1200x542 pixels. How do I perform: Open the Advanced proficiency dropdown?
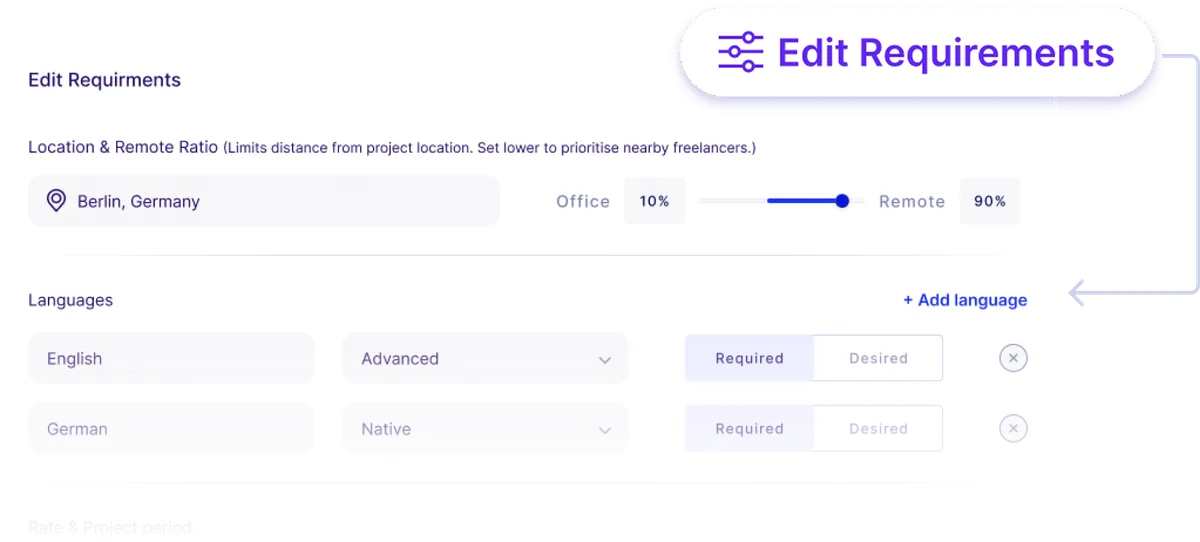[485, 358]
